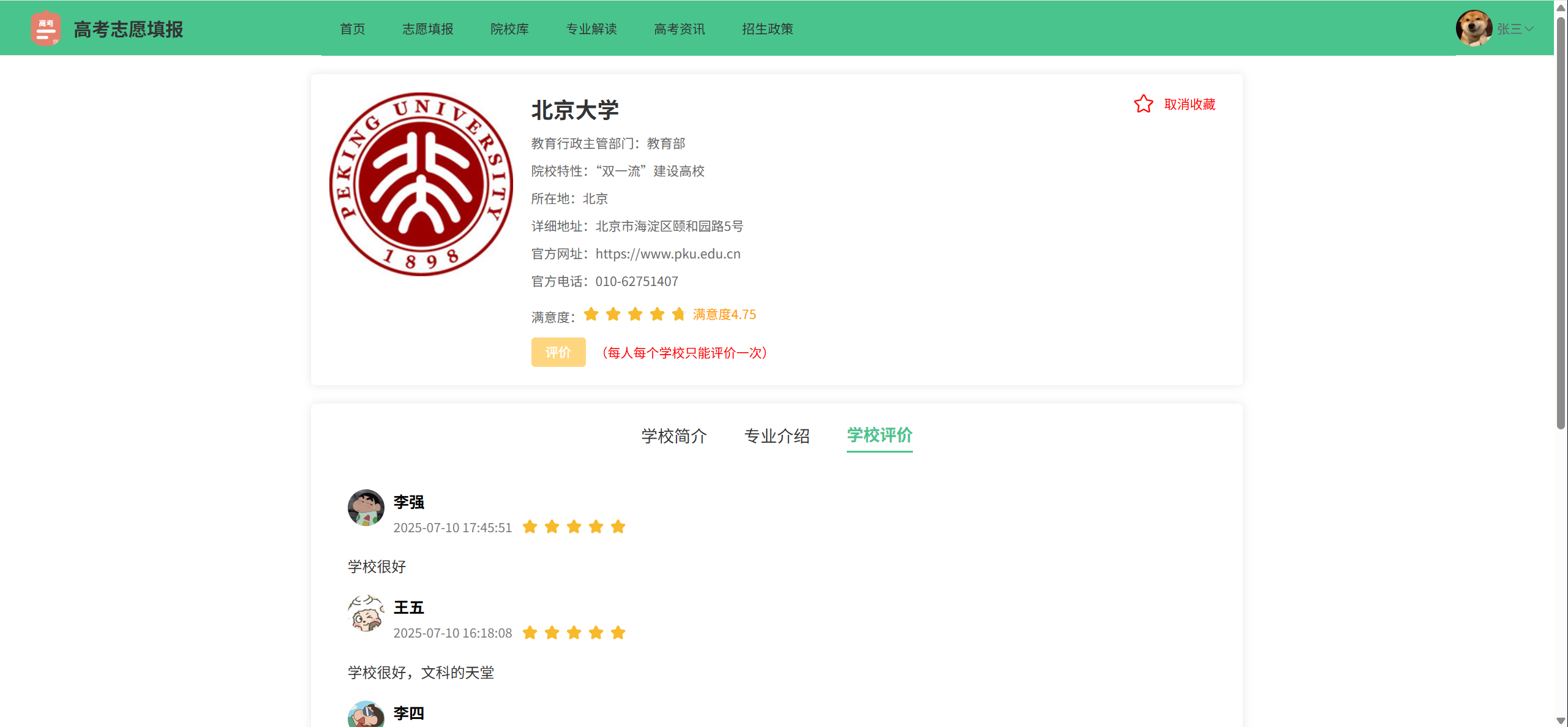Screen dimensions: 1568x727
Task: Click 李强's reviewer avatar
Action: pos(366,507)
